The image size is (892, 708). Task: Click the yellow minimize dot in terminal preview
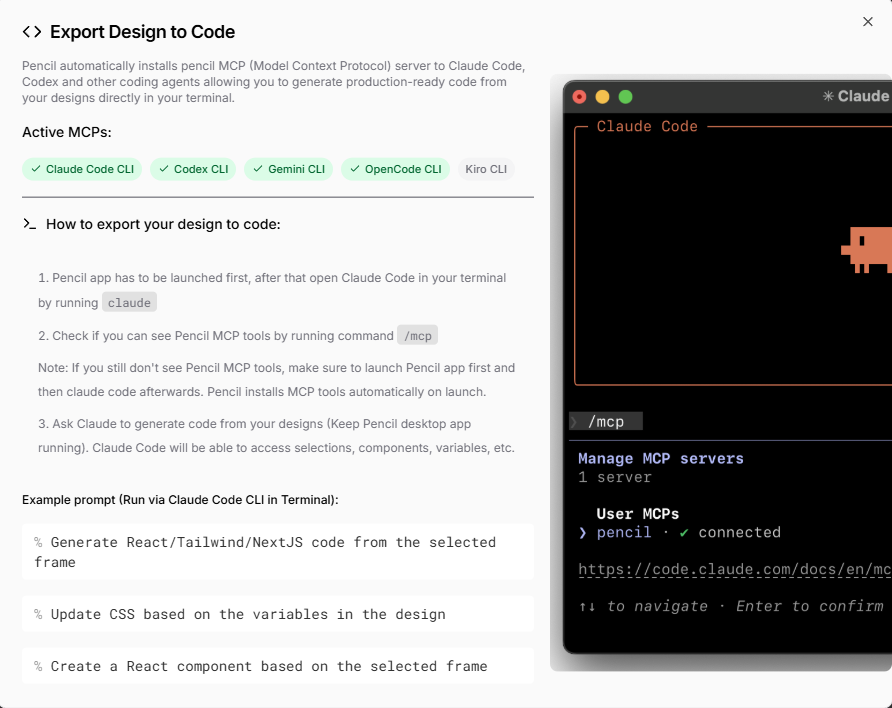tap(602, 97)
